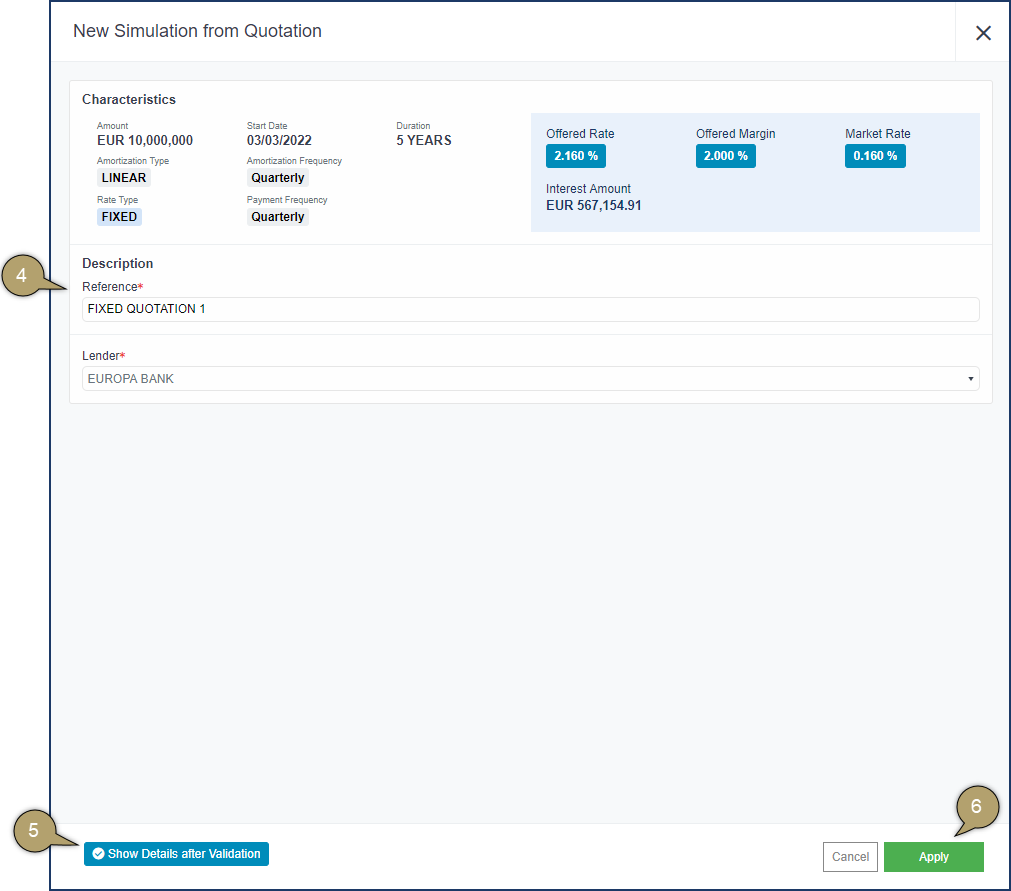This screenshot has height=891, width=1011.
Task: Click the FIXED rate type badge
Action: coord(119,217)
